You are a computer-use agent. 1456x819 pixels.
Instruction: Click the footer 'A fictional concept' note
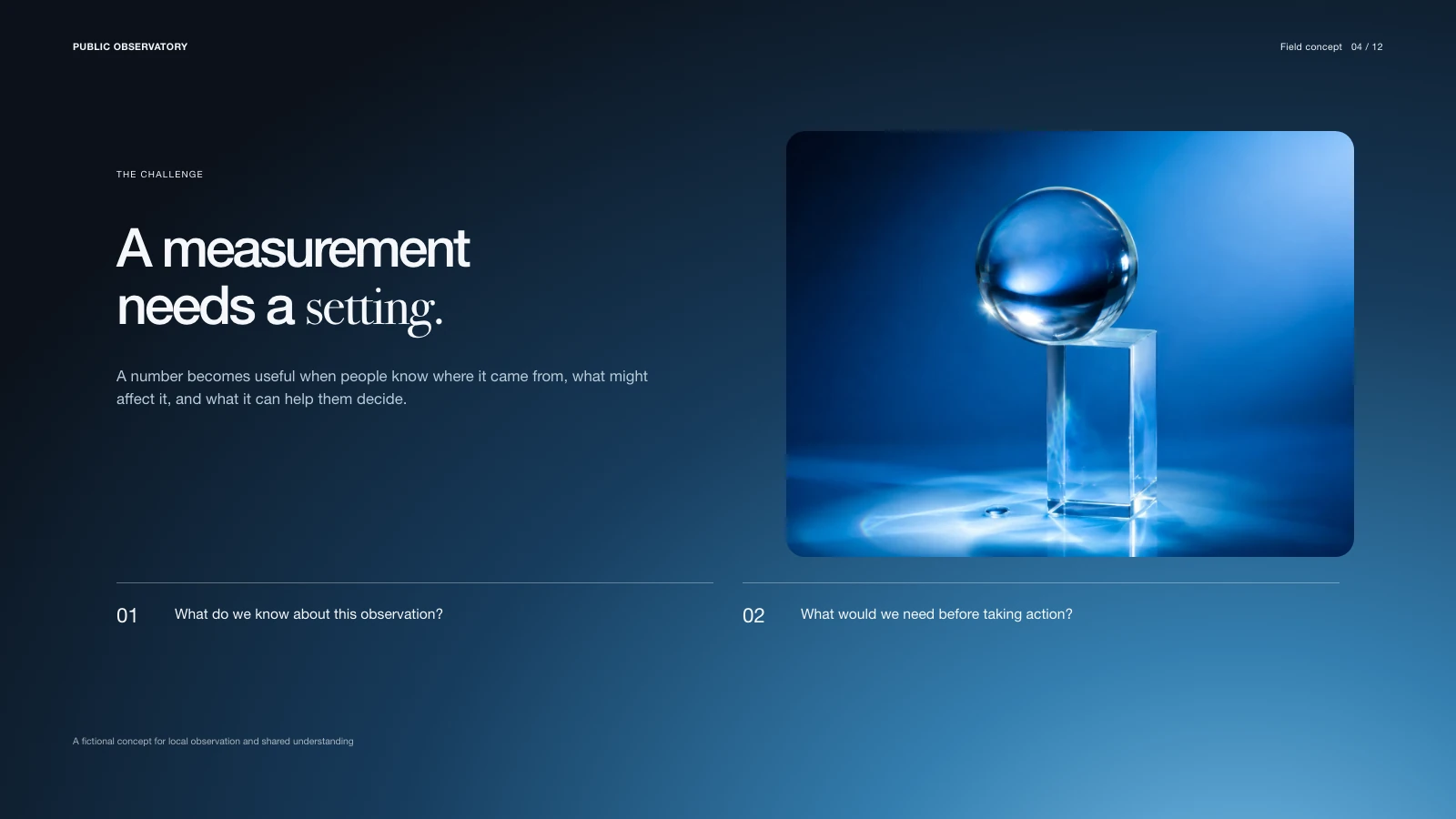coord(213,741)
